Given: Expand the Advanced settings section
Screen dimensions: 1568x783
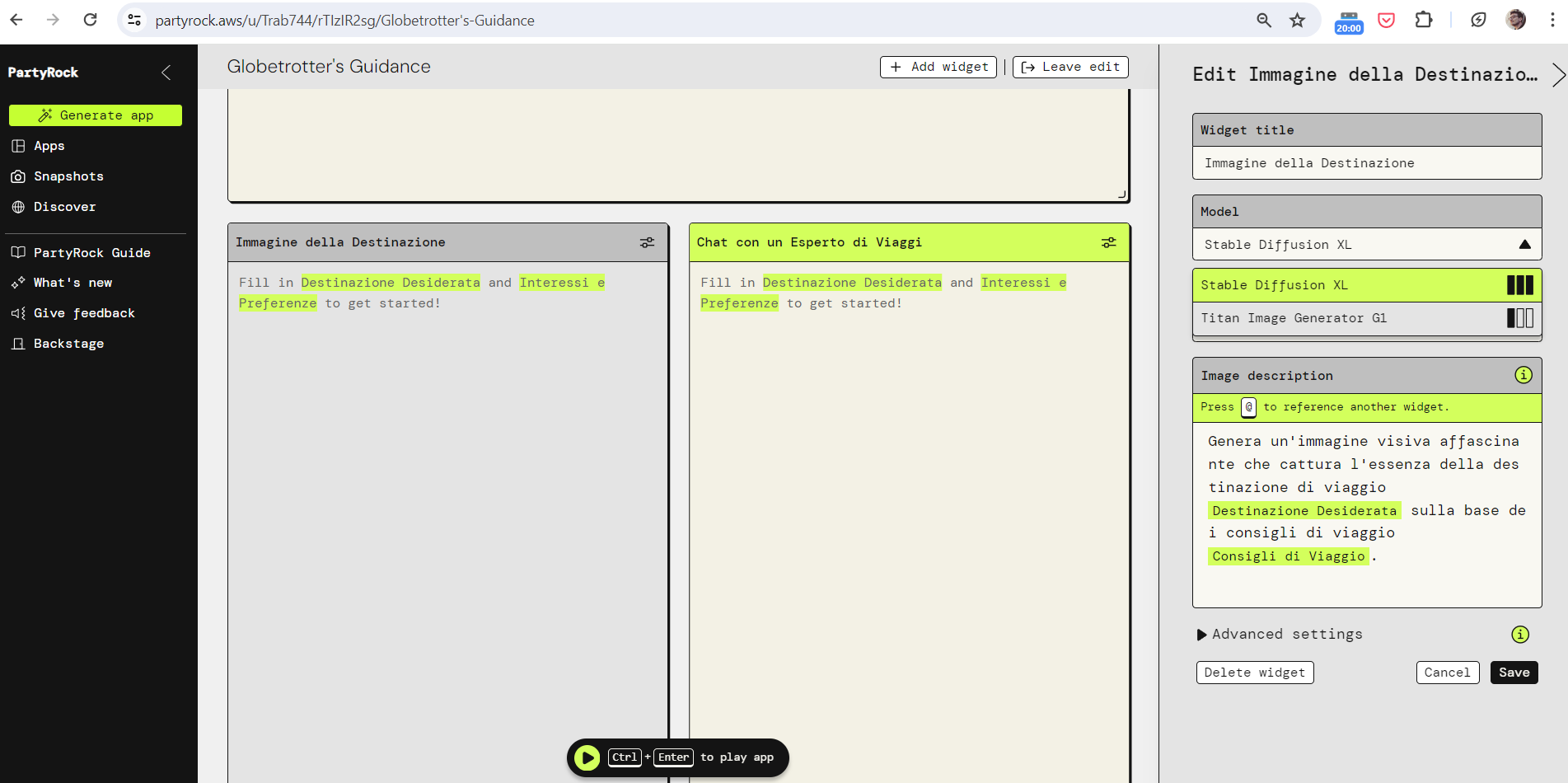Looking at the screenshot, I should point(1280,634).
